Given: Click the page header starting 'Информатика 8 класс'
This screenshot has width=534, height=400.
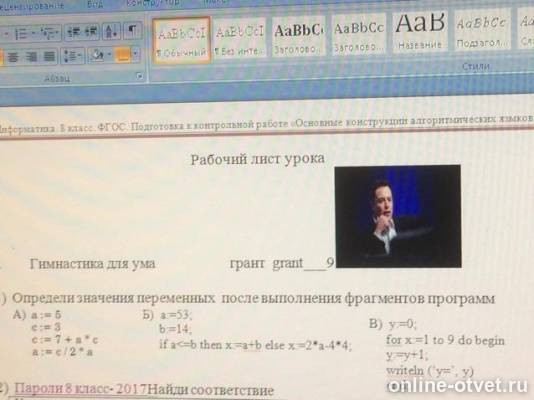Looking at the screenshot, I should click(x=266, y=124).
